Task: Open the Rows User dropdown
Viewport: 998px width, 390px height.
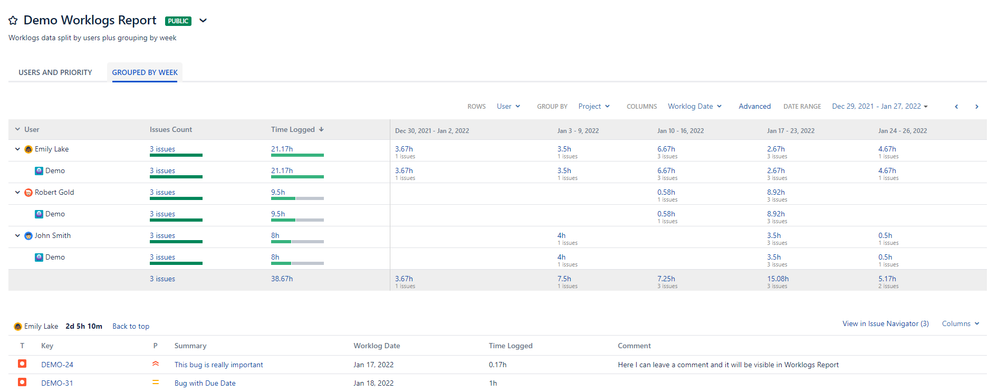Action: [508, 106]
